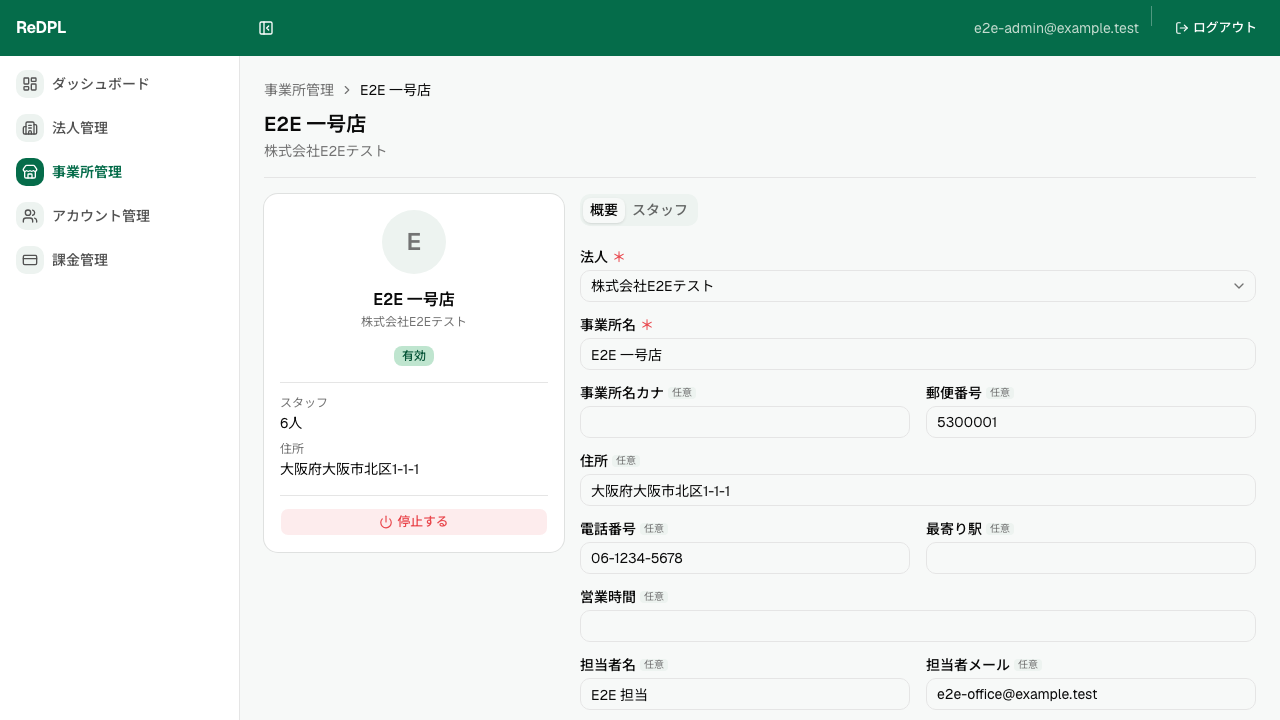
Task: Click the 有効 status badge
Action: point(414,355)
